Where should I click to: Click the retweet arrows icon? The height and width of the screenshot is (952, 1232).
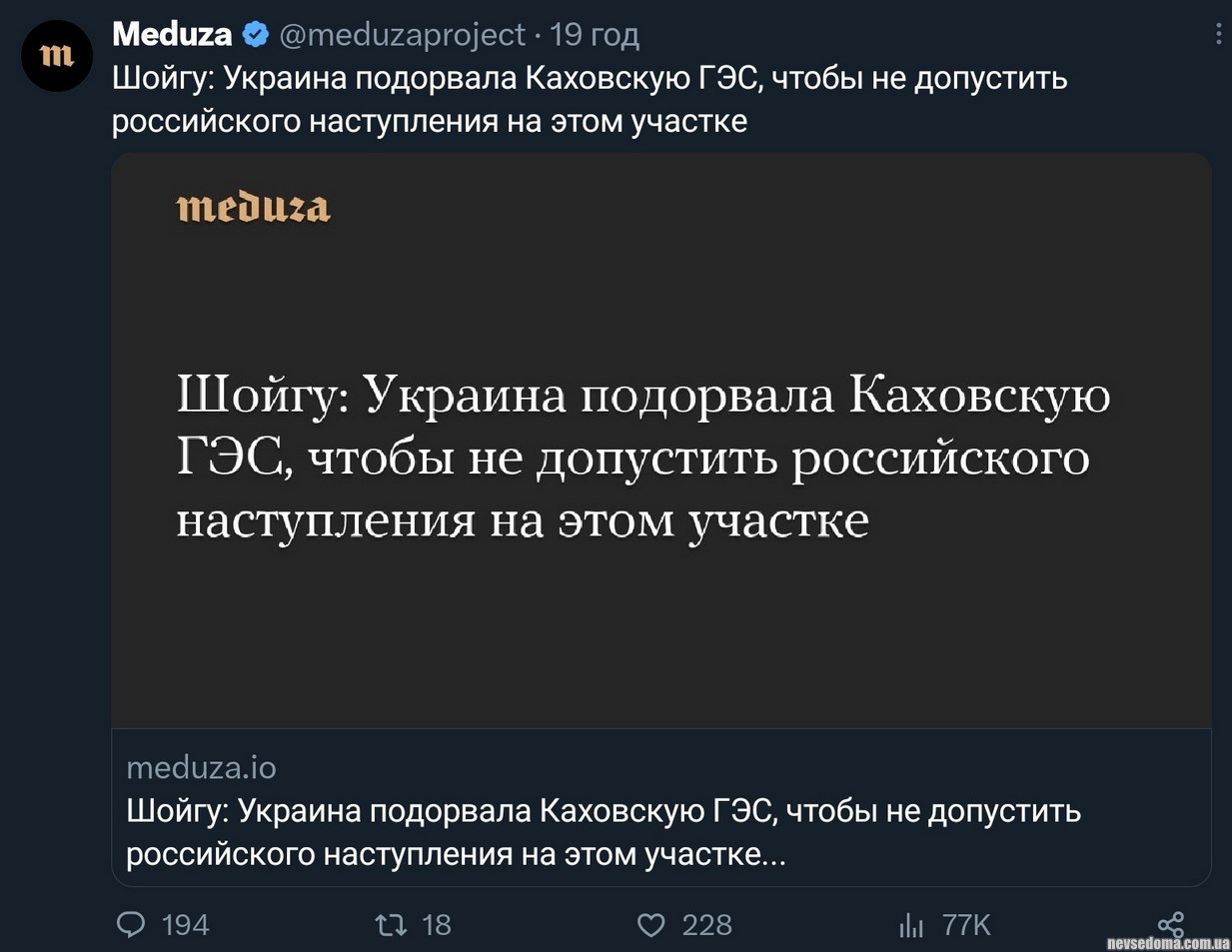click(391, 925)
